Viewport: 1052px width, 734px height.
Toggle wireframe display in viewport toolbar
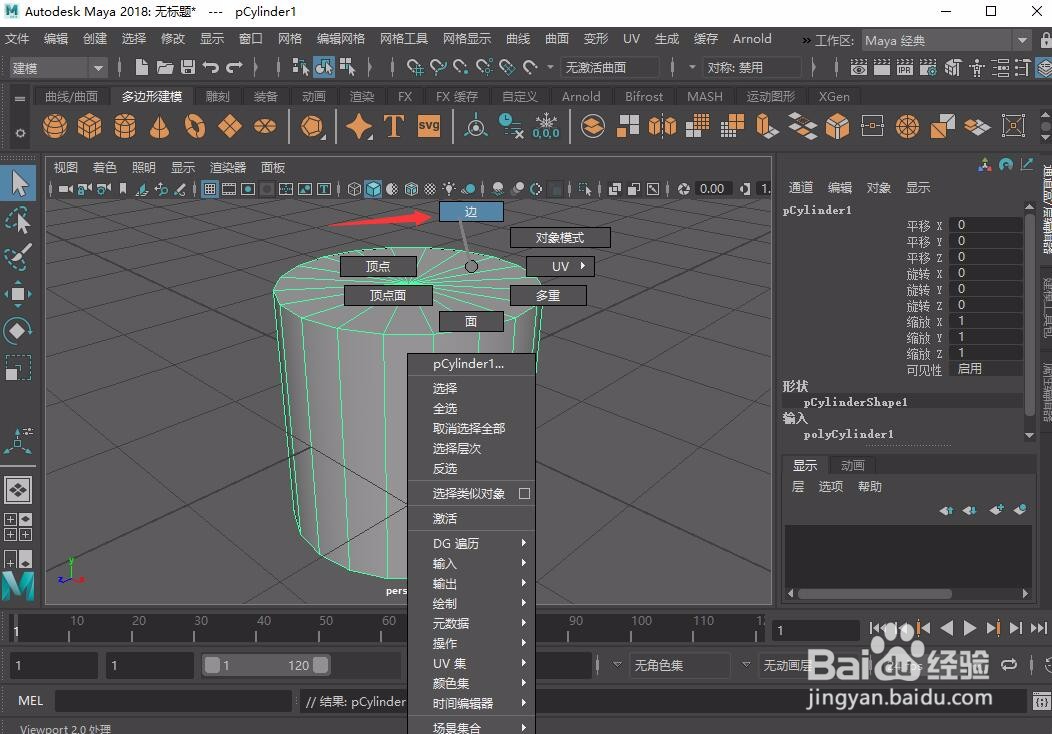[355, 189]
